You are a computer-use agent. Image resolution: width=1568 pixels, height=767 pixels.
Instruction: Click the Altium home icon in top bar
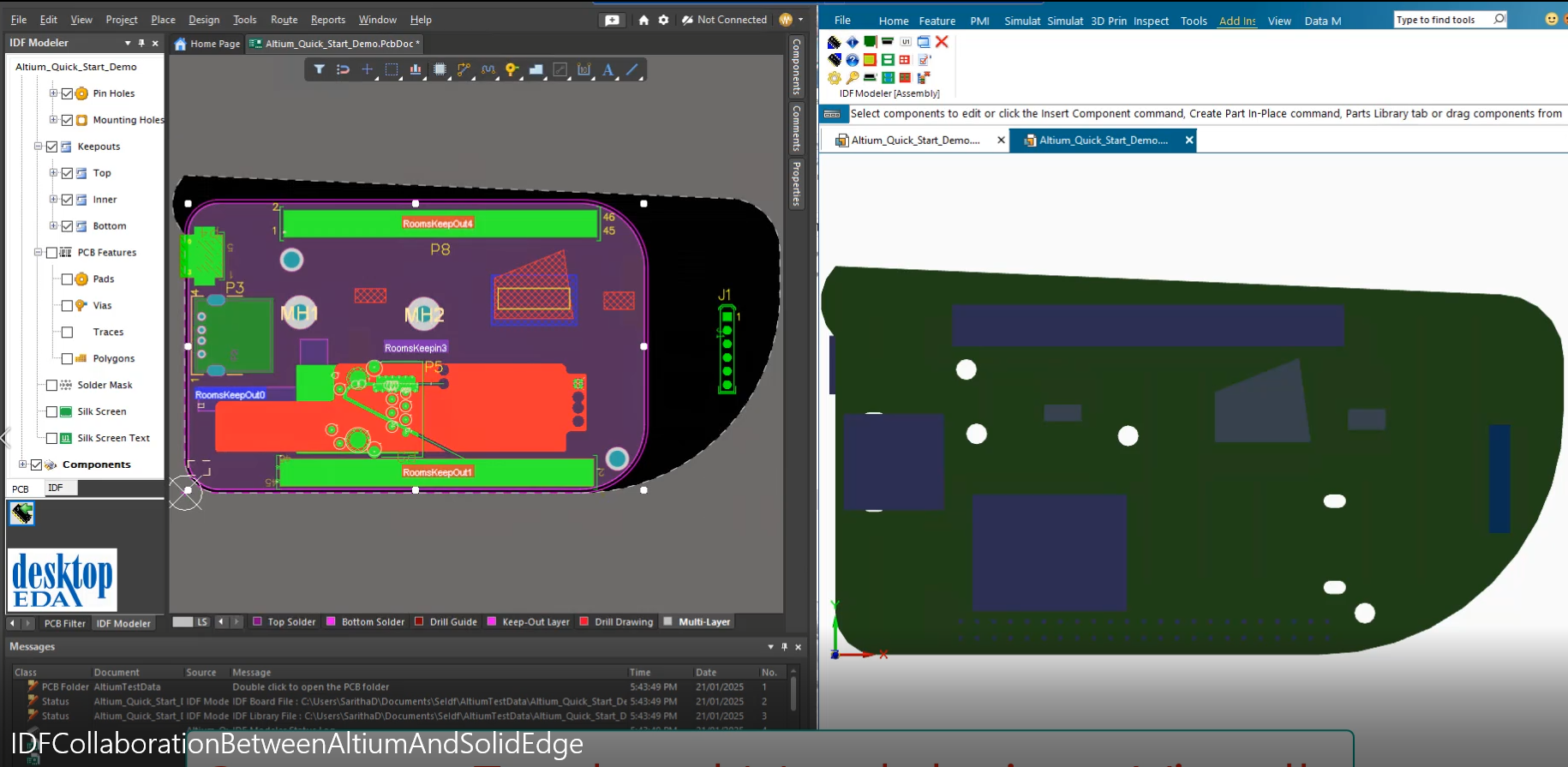643,20
